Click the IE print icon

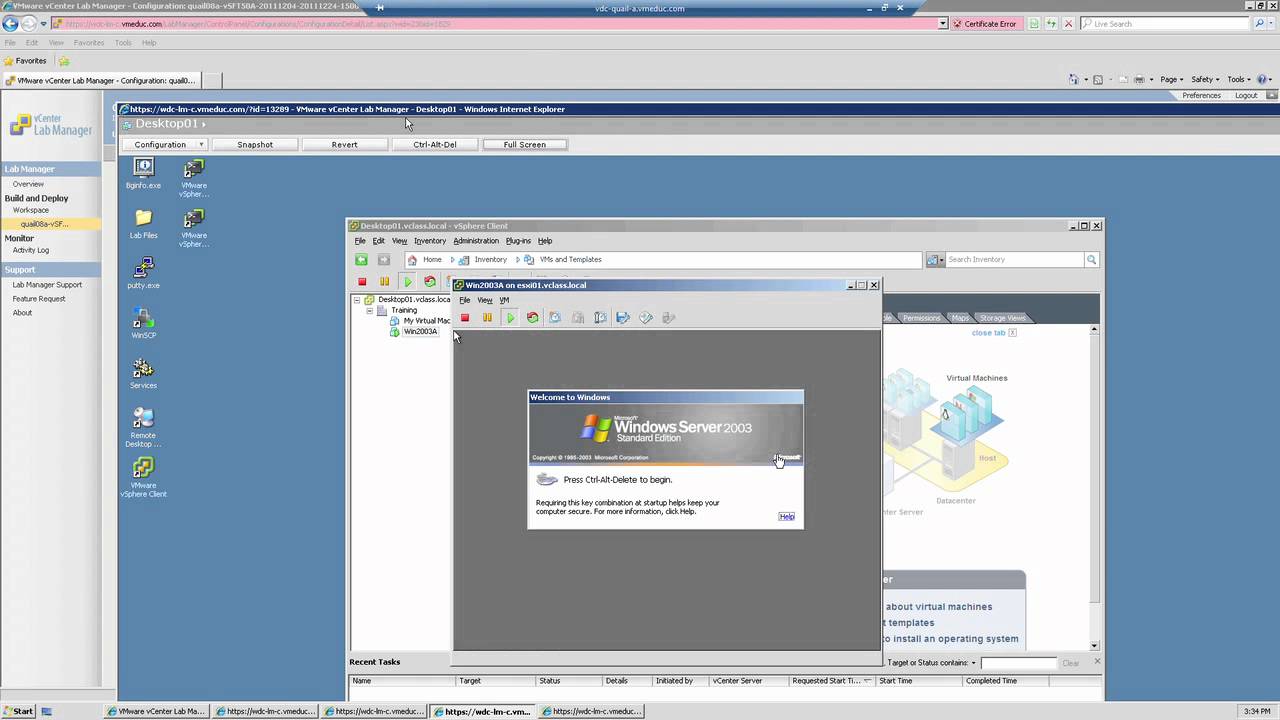pyautogui.click(x=1138, y=79)
